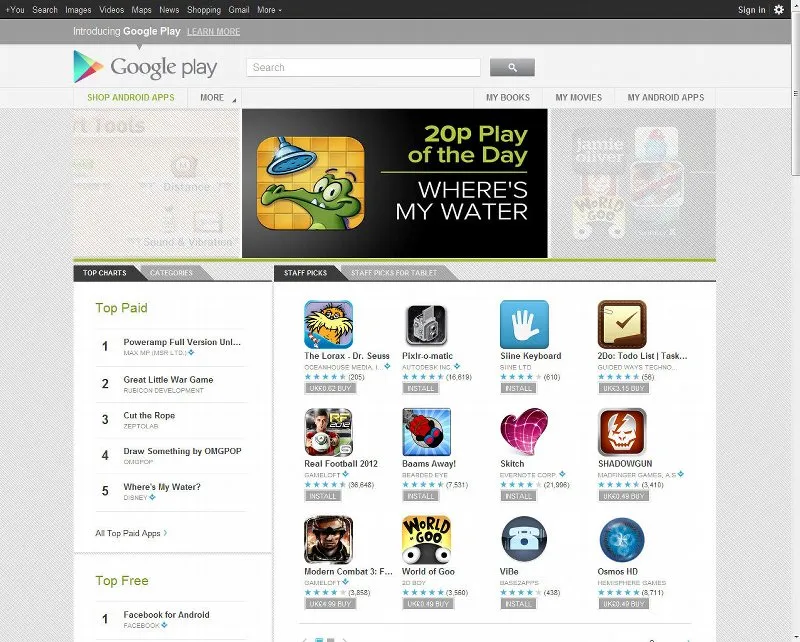Screen dimensions: 800x642
Task: Open The Lorax - Dr. Seuss app icon
Action: pyautogui.click(x=328, y=324)
